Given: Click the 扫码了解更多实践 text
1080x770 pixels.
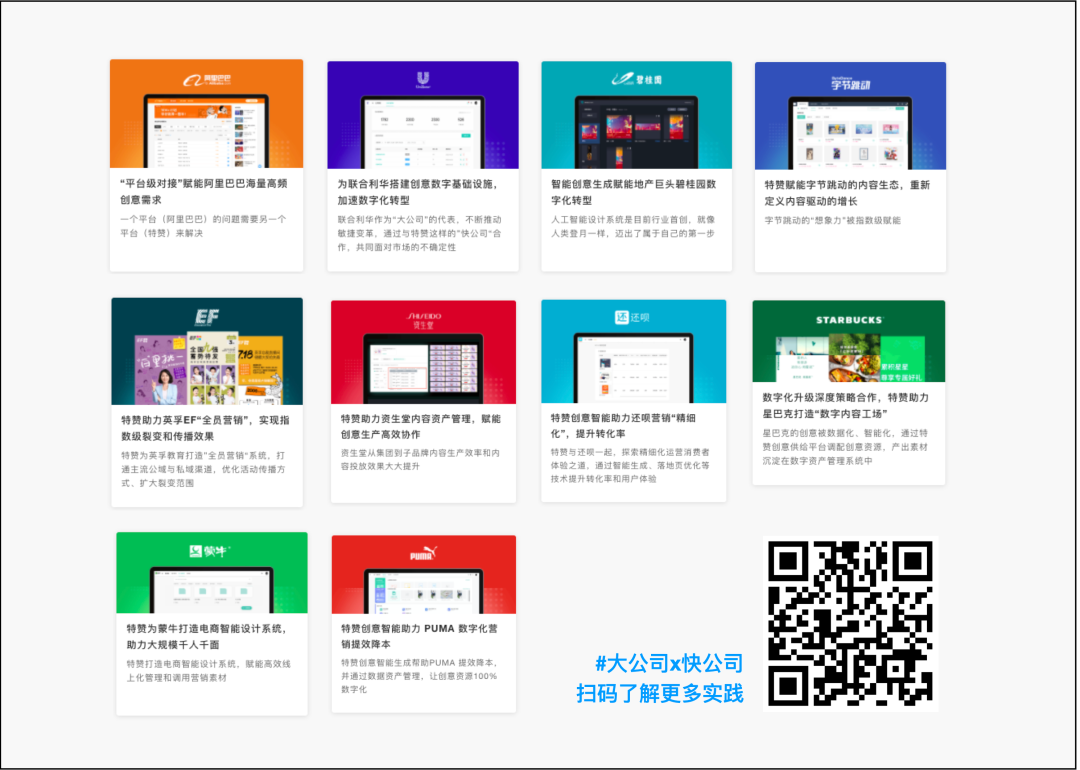Looking at the screenshot, I should (x=659, y=693).
